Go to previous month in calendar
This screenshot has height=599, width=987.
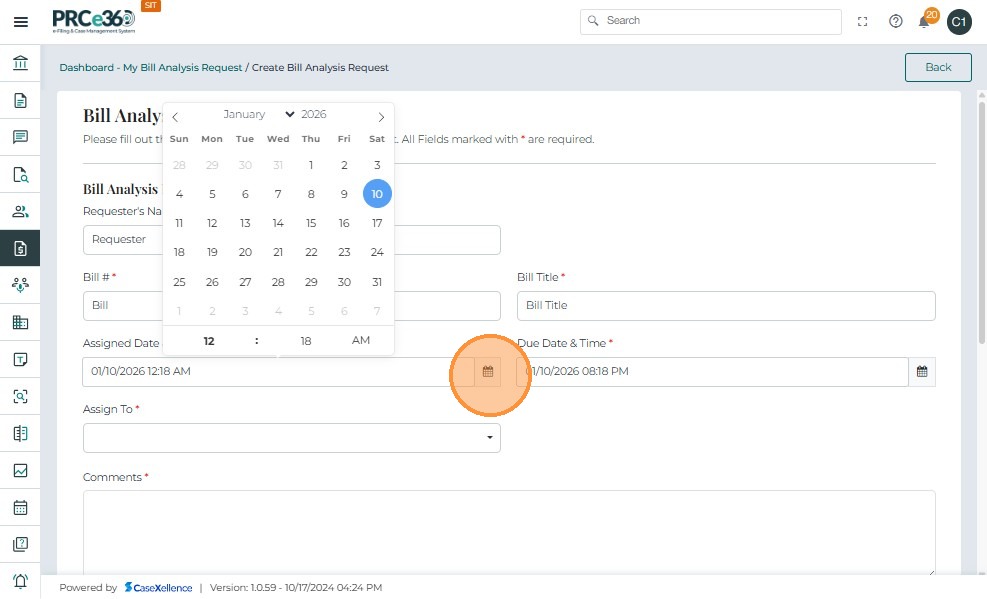pyautogui.click(x=175, y=117)
